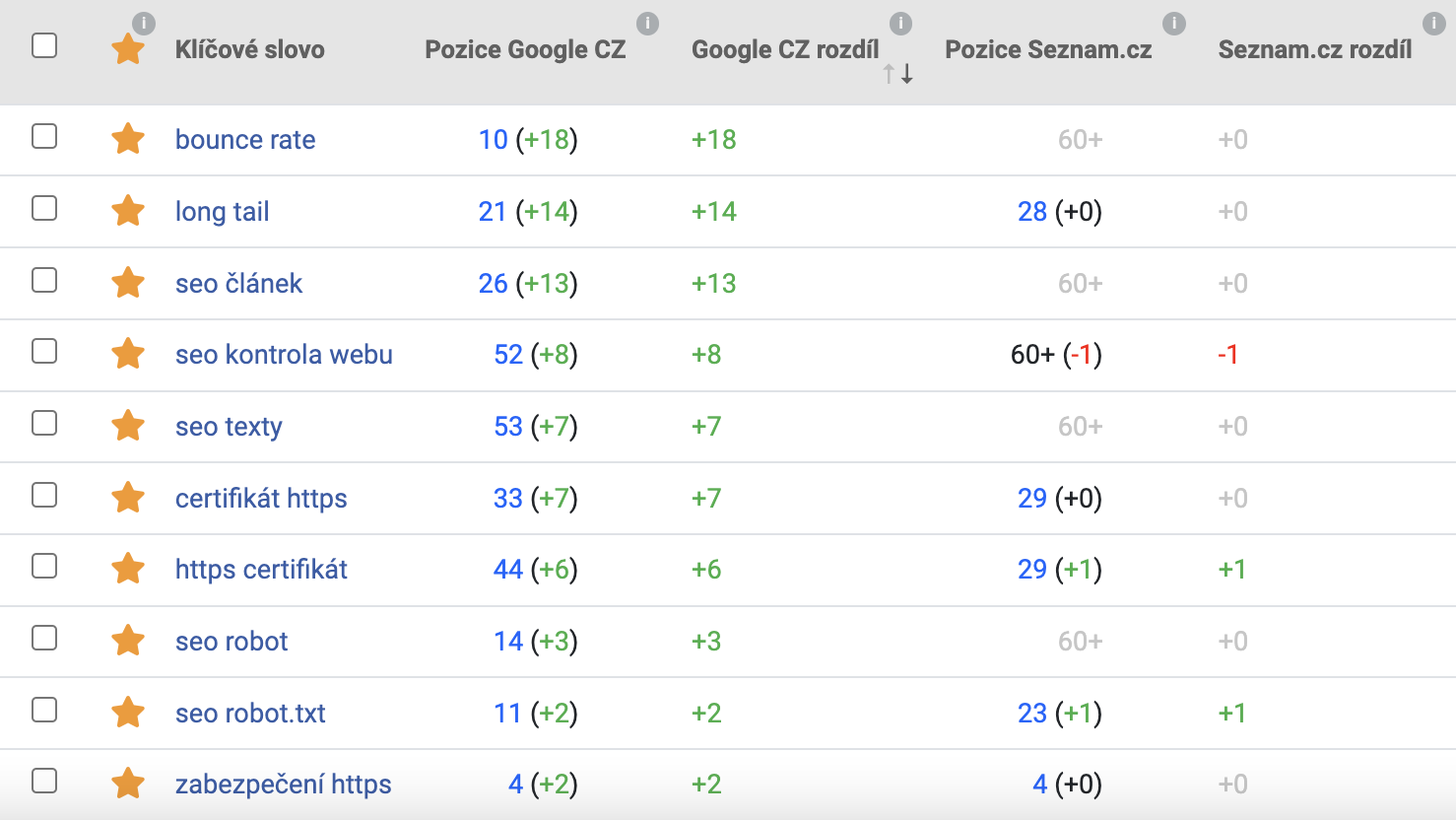Toggle the favorite star for bounce rate
The image size is (1456, 820).
click(x=128, y=139)
